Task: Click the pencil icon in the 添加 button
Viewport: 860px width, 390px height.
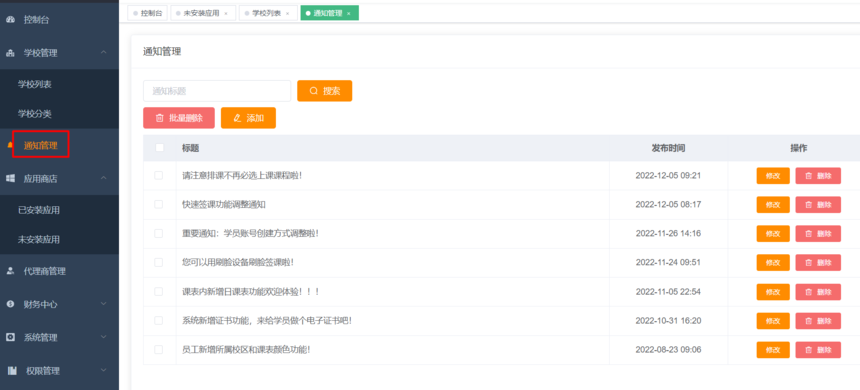Action: pyautogui.click(x=237, y=118)
